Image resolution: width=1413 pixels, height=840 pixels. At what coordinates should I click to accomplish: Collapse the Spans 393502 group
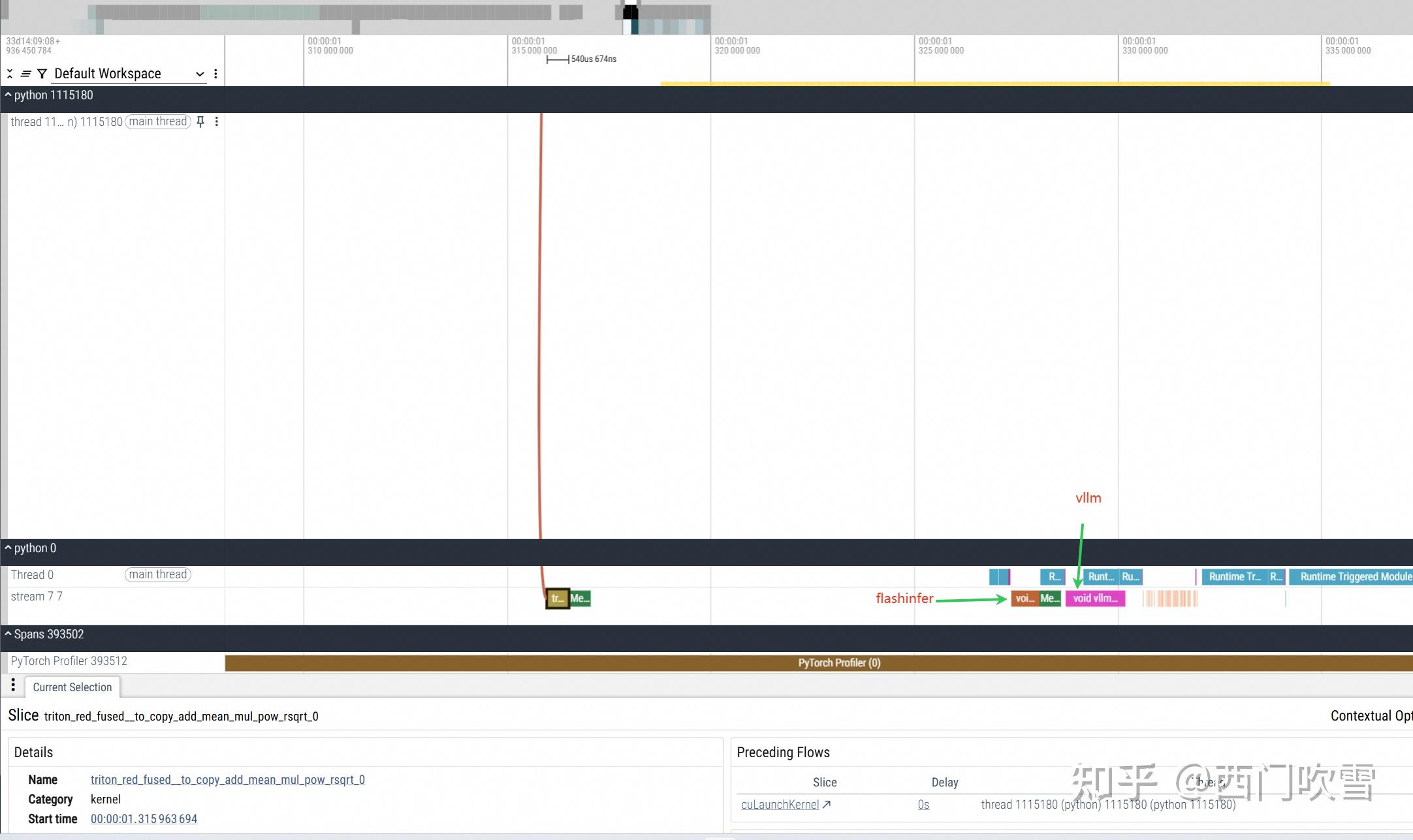click(8, 634)
